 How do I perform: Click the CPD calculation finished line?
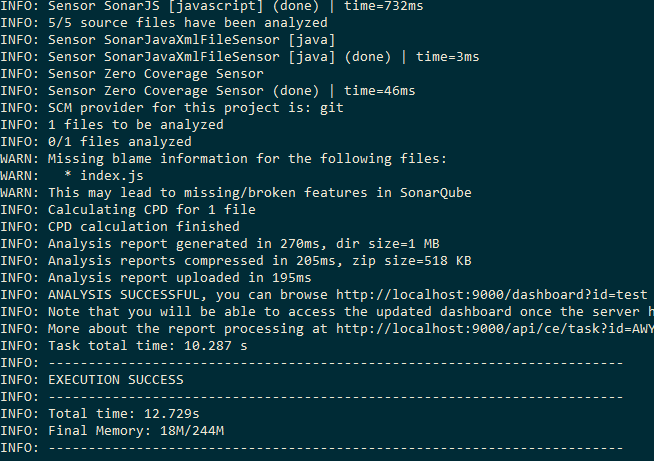point(120,227)
